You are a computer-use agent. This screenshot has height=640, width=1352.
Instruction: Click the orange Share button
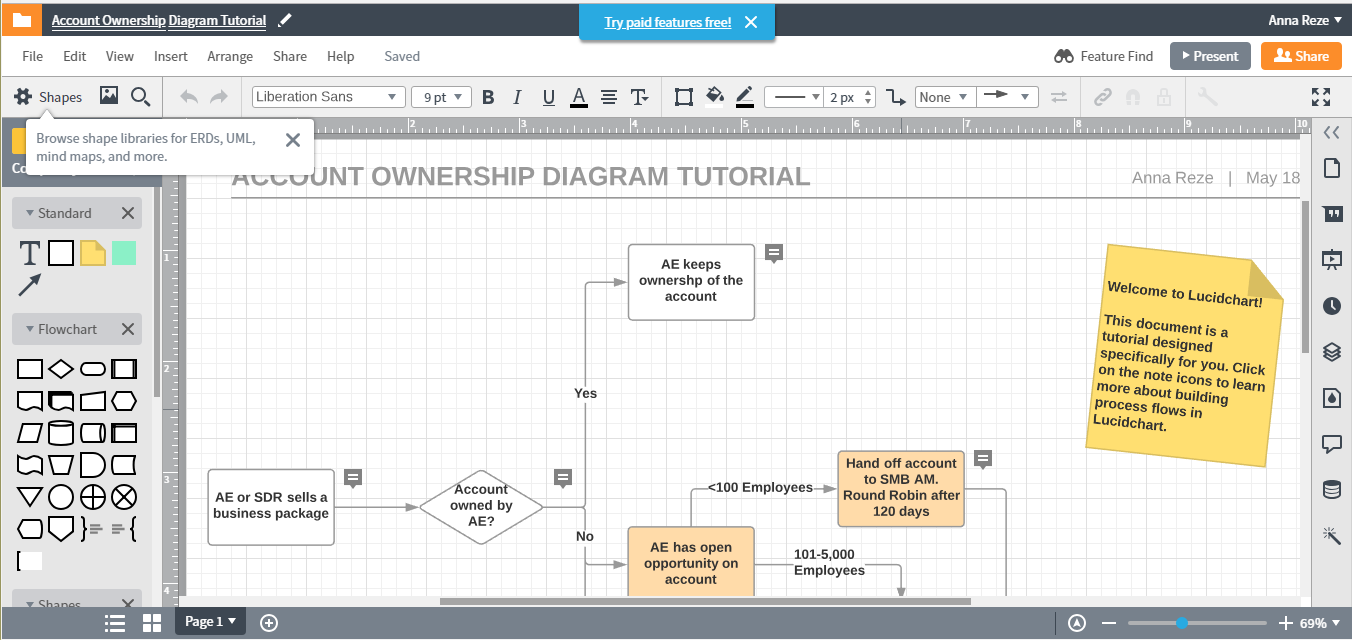1301,56
